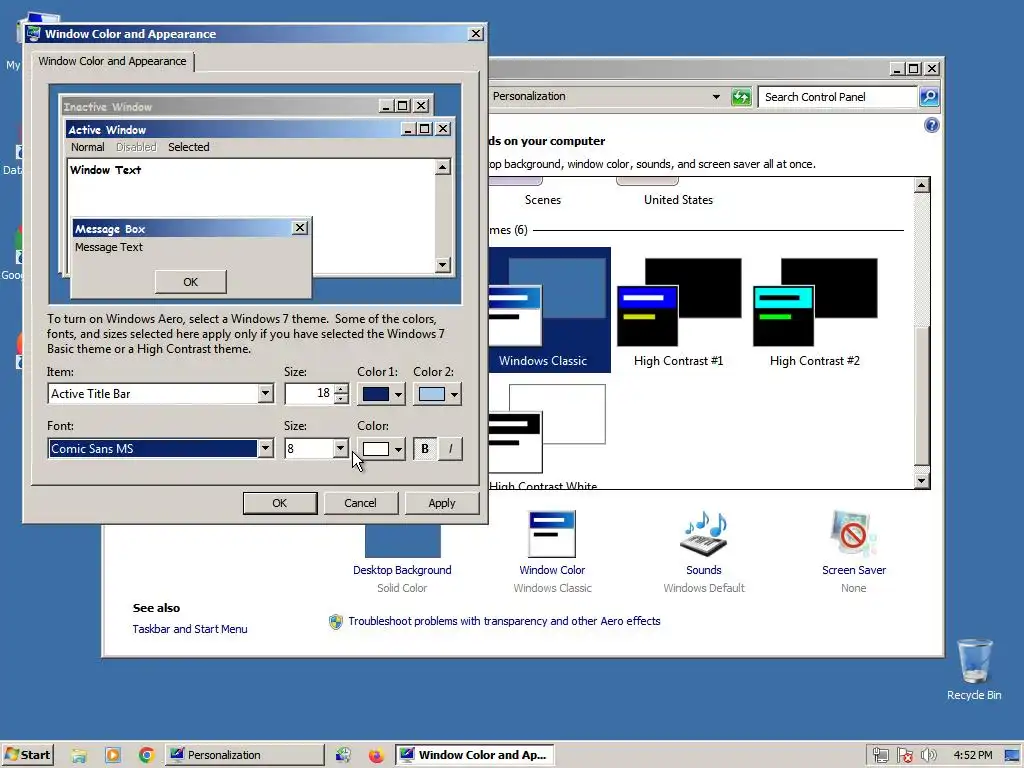Screen dimensions: 1024x768
Task: Click the Action Center flag tray icon
Action: (x=904, y=756)
